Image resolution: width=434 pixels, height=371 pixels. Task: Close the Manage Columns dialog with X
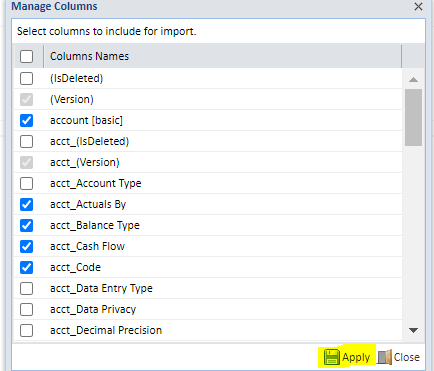click(418, 6)
